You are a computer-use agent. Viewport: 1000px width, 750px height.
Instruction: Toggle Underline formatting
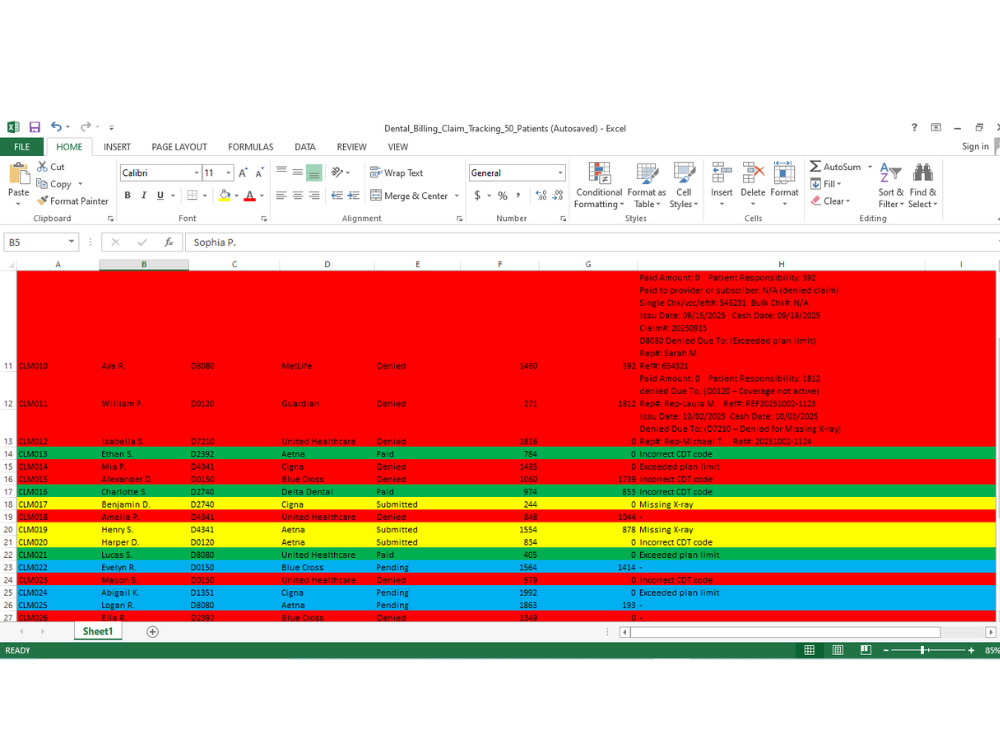(x=160, y=195)
